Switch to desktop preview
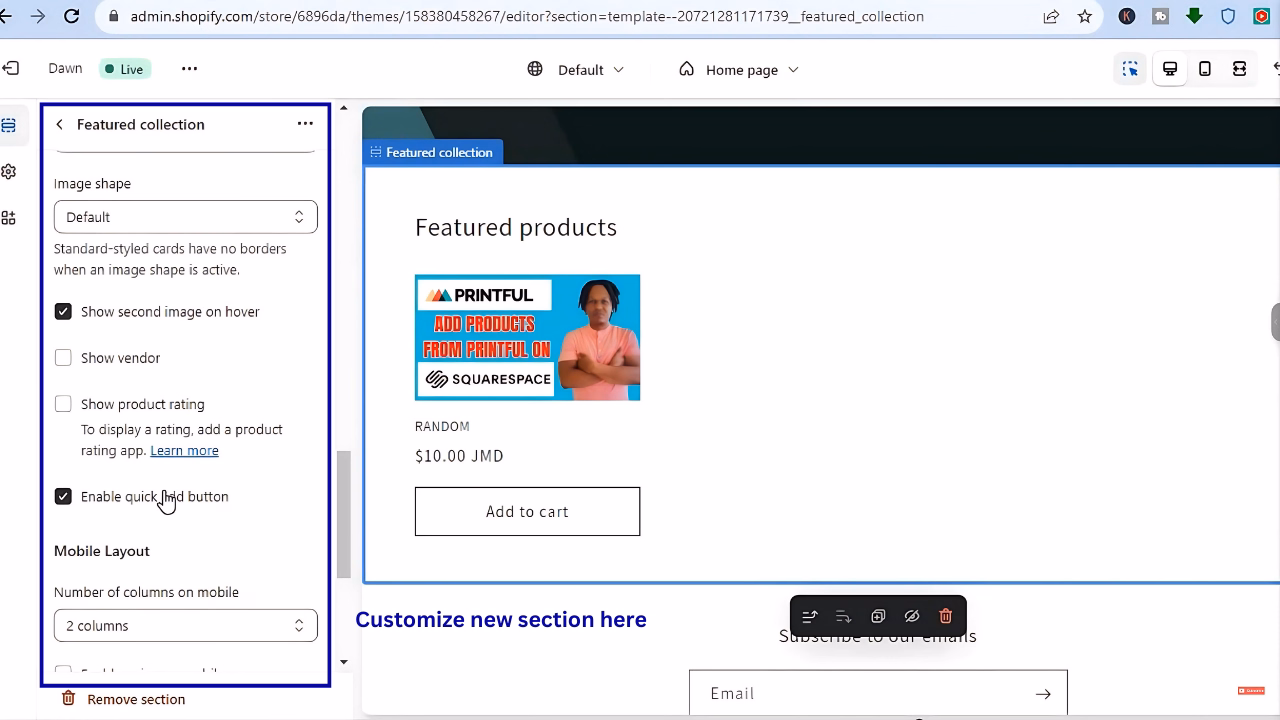The height and width of the screenshot is (720, 1280). coord(1169,69)
